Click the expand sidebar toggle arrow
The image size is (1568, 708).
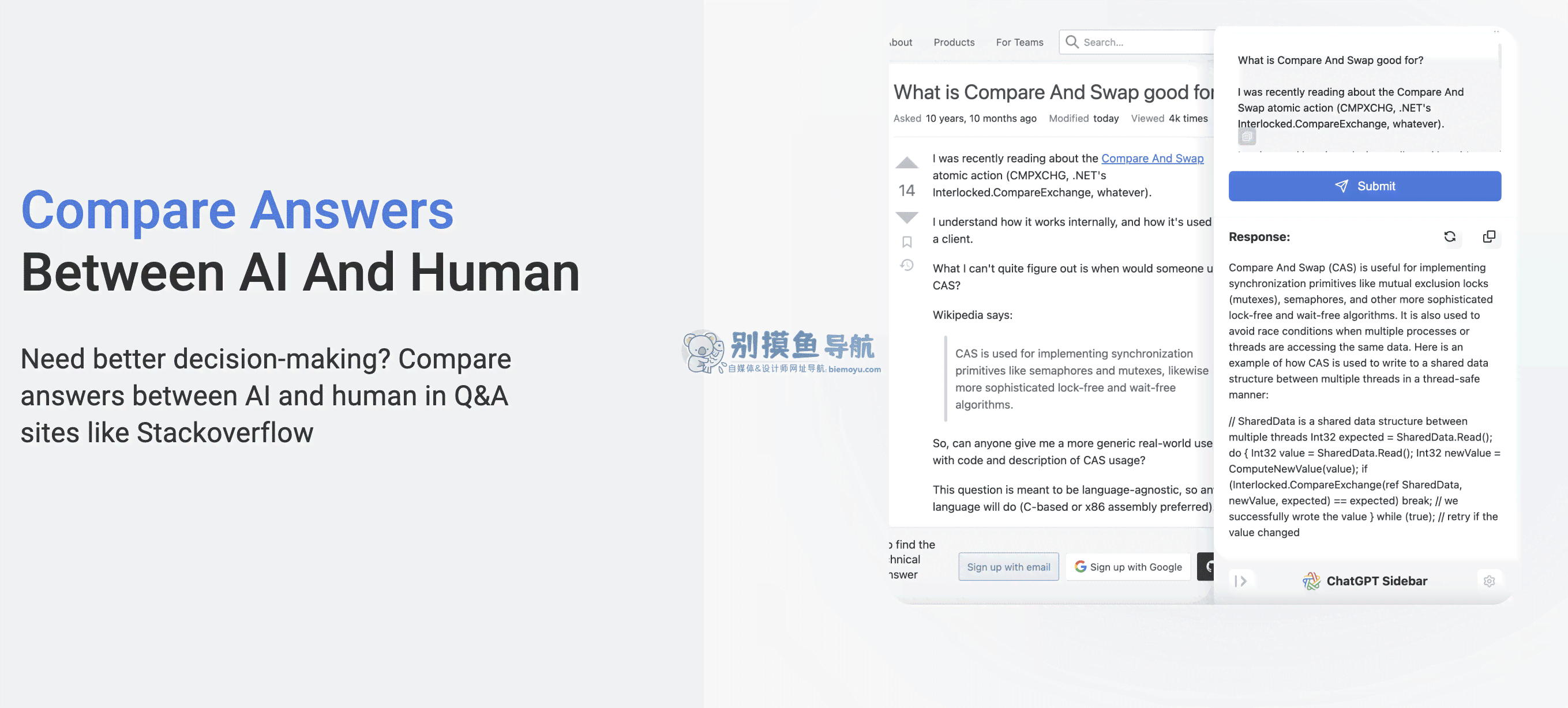(1242, 580)
